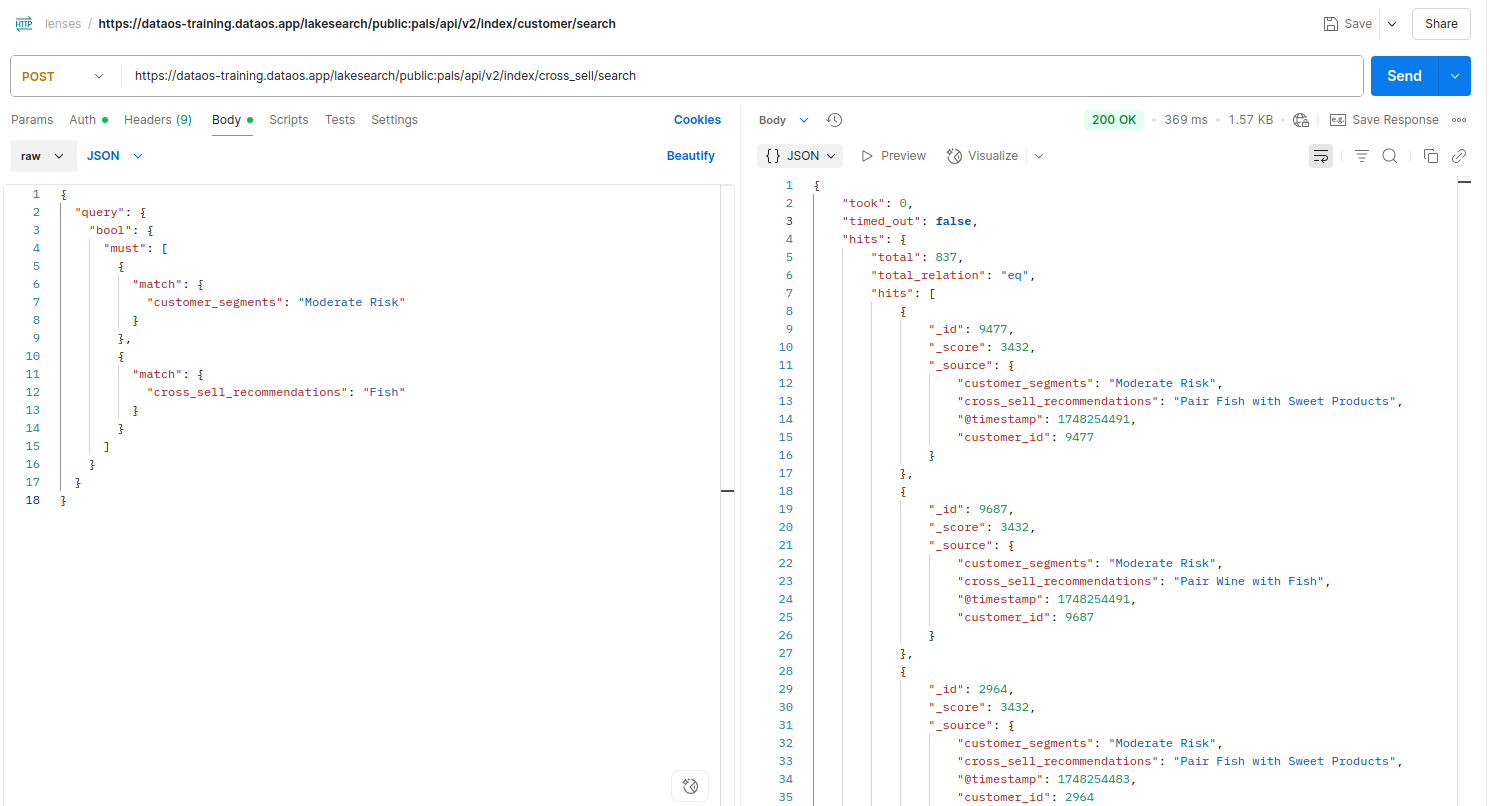Open the Headers (9) tab
The width and height of the screenshot is (1489, 806).
tap(158, 120)
